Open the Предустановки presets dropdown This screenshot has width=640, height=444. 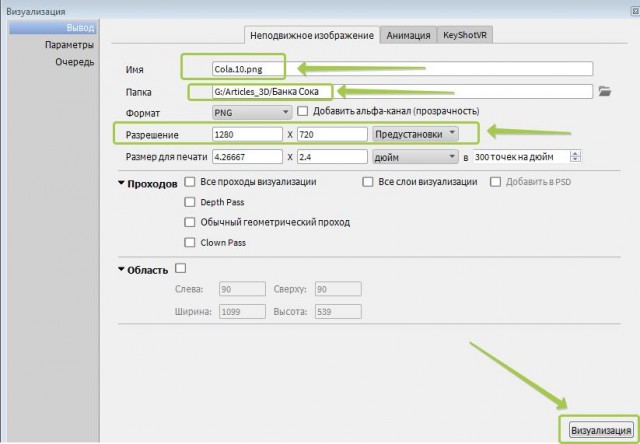click(415, 133)
